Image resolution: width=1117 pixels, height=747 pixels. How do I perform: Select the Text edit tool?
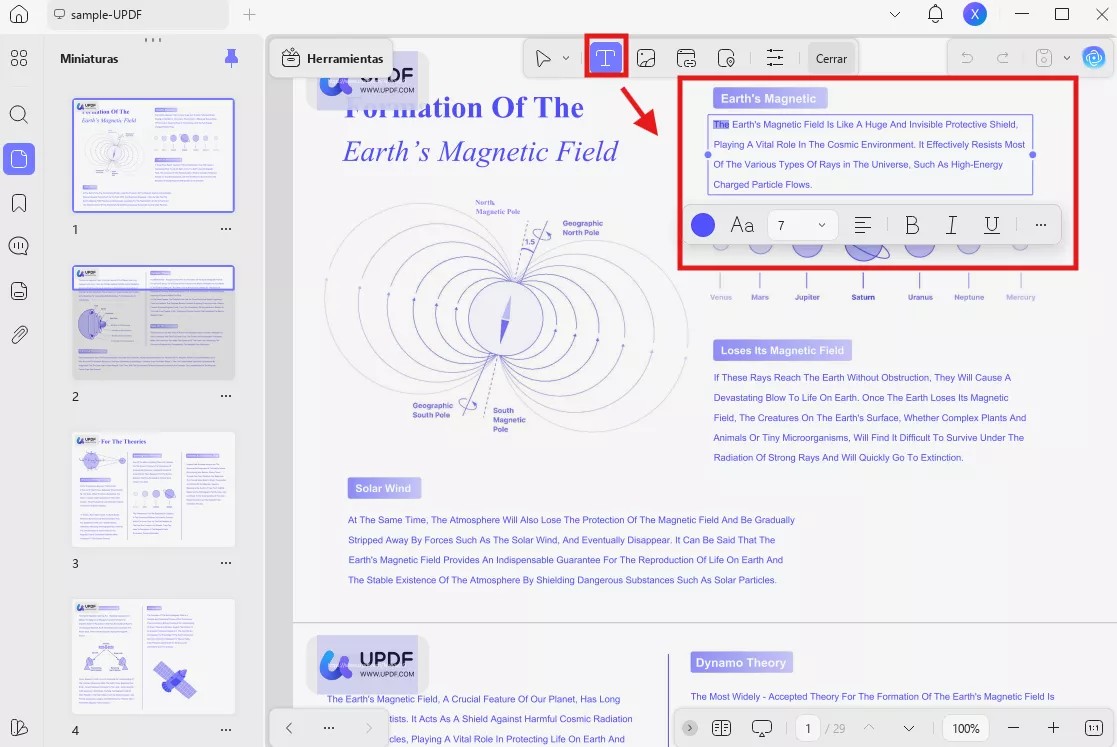pyautogui.click(x=605, y=58)
